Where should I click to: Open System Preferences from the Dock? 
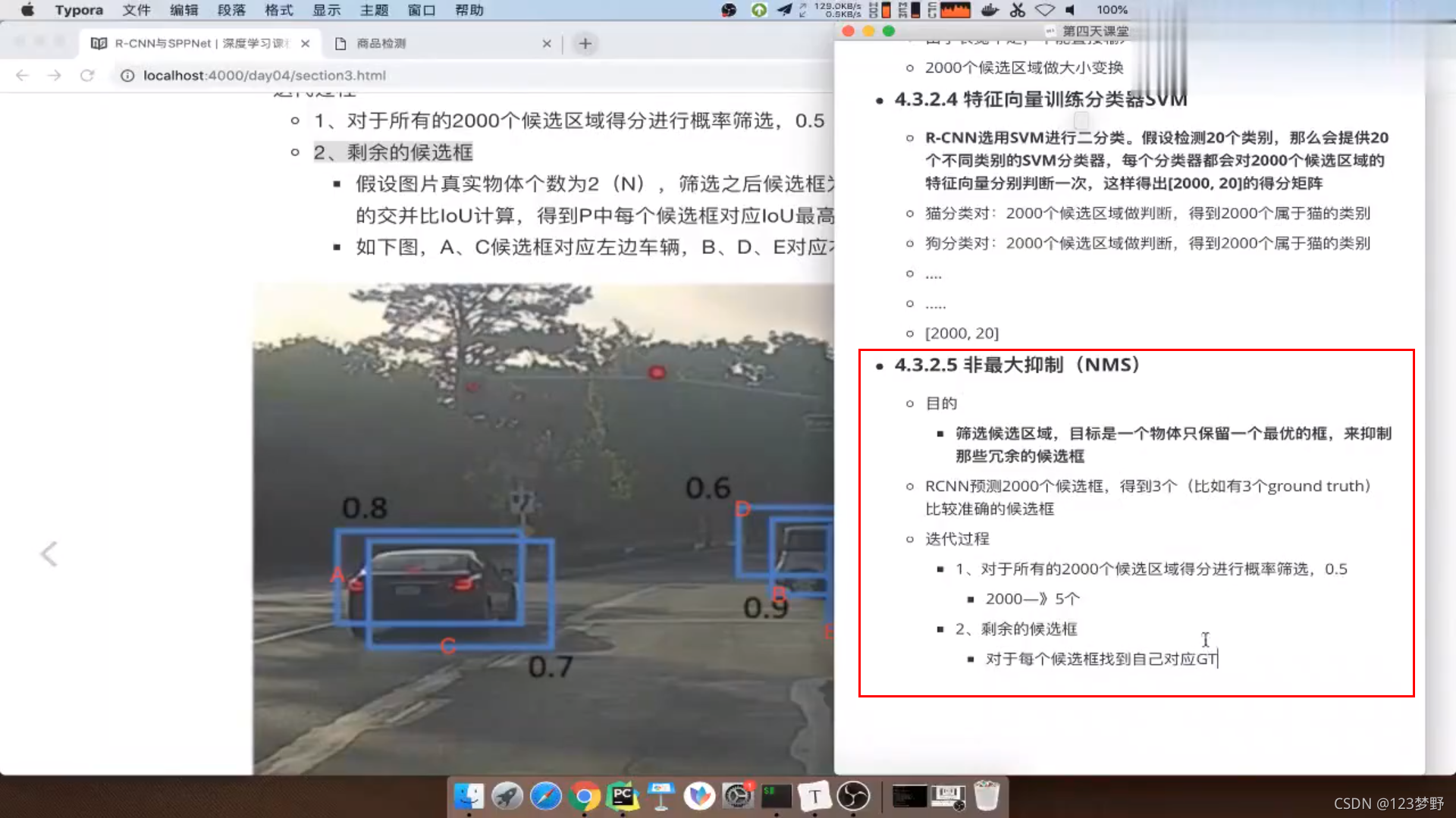tap(738, 796)
